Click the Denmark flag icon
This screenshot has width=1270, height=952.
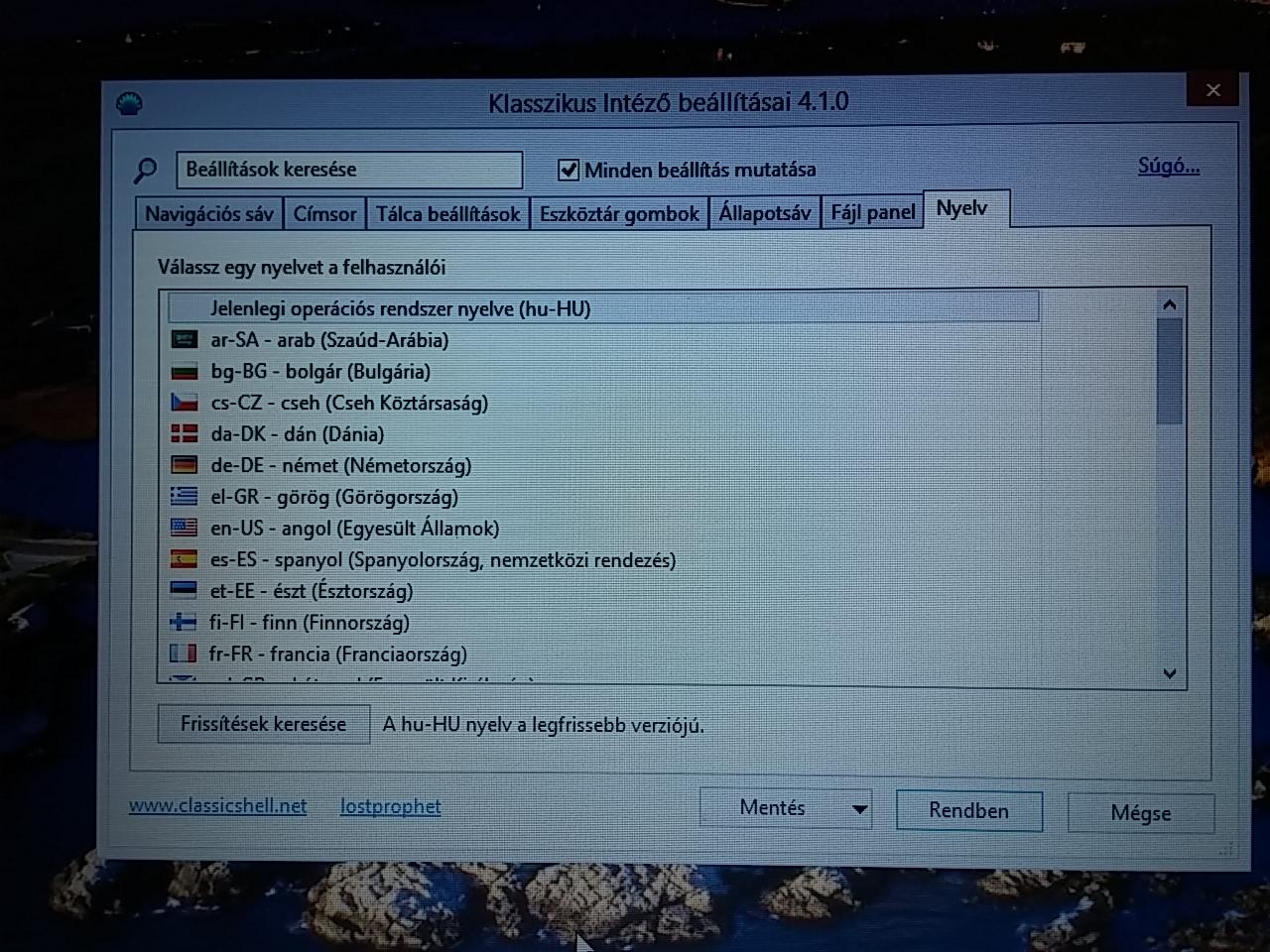(x=184, y=433)
